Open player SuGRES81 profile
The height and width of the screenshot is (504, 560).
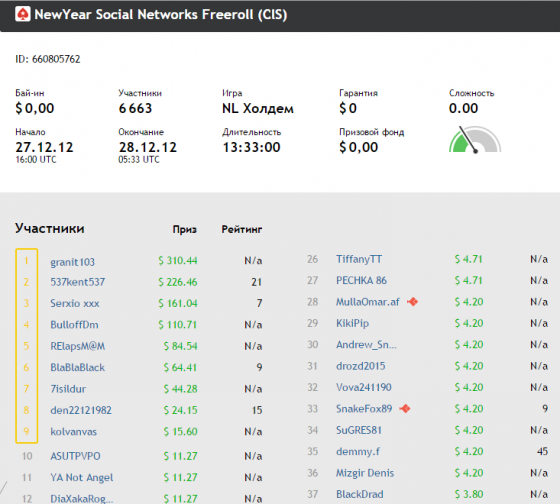click(x=359, y=430)
